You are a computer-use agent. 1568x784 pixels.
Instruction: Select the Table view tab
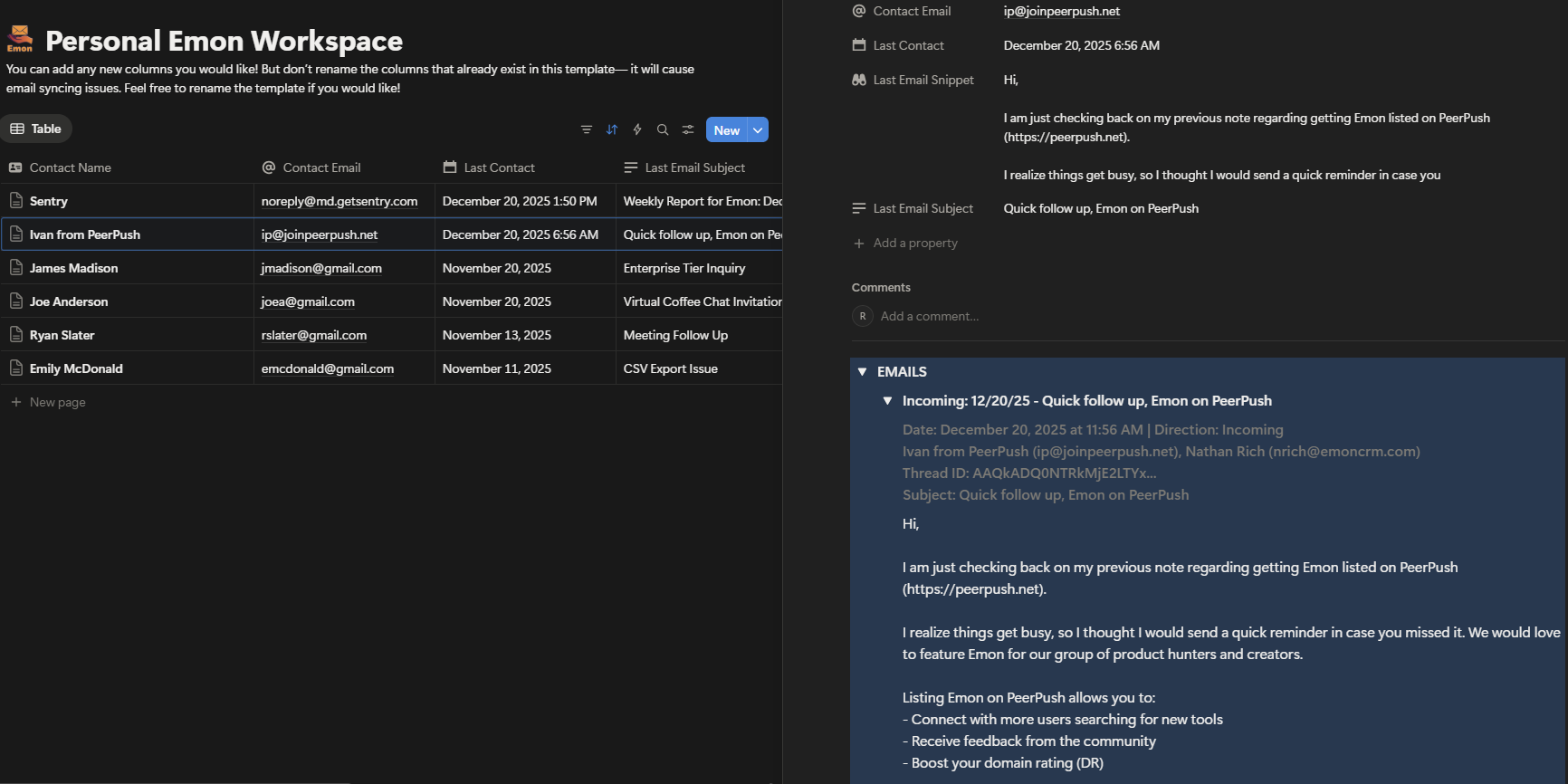36,129
